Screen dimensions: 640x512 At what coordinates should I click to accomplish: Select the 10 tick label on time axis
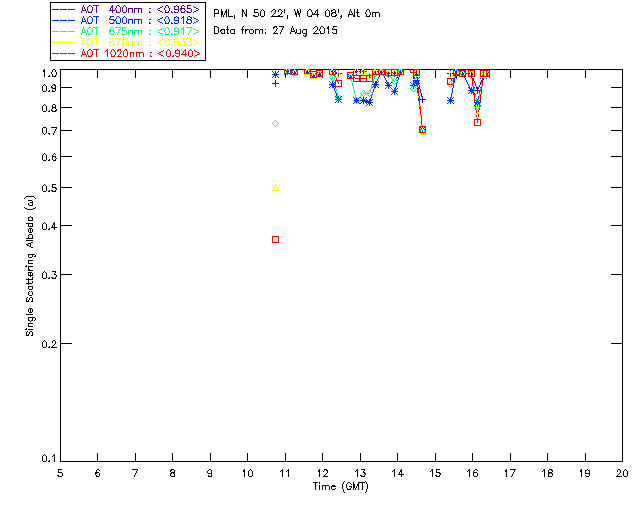pos(247,473)
